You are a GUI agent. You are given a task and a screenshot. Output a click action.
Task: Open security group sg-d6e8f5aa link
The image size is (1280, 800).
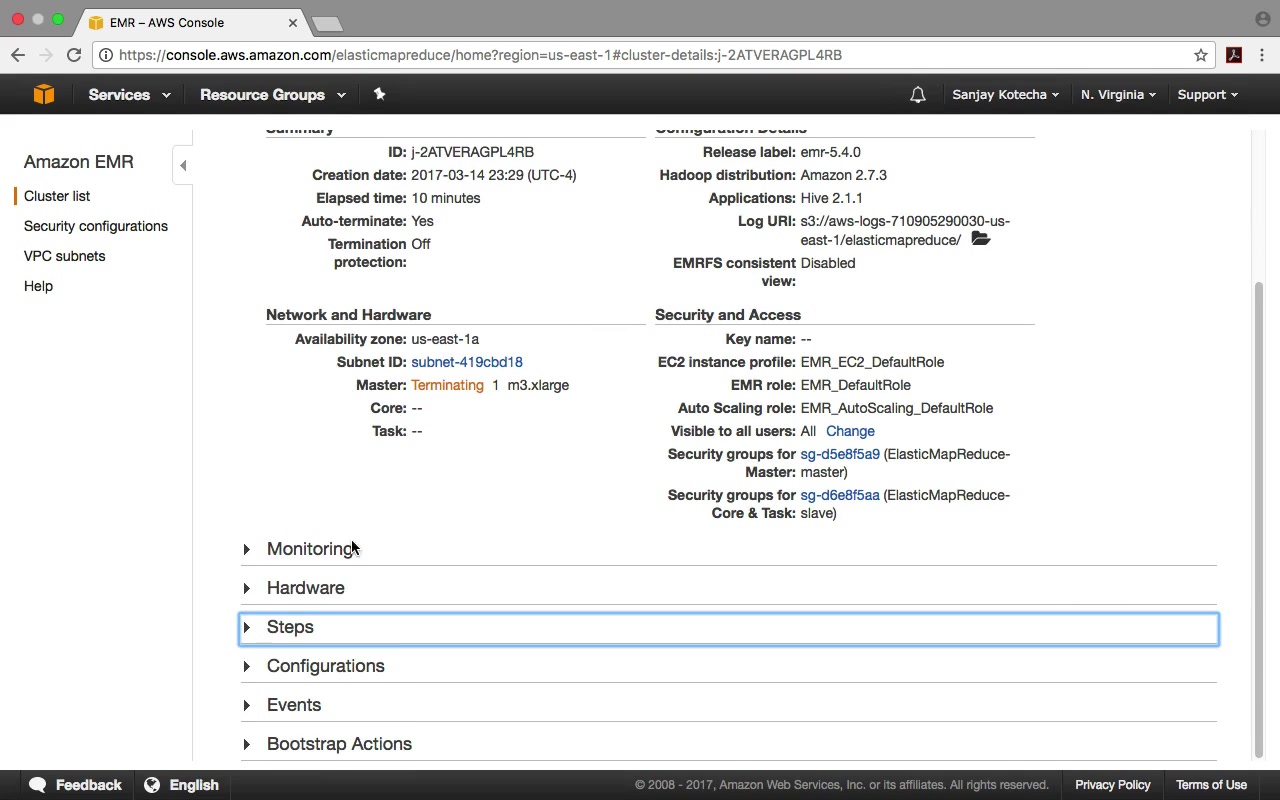840,495
